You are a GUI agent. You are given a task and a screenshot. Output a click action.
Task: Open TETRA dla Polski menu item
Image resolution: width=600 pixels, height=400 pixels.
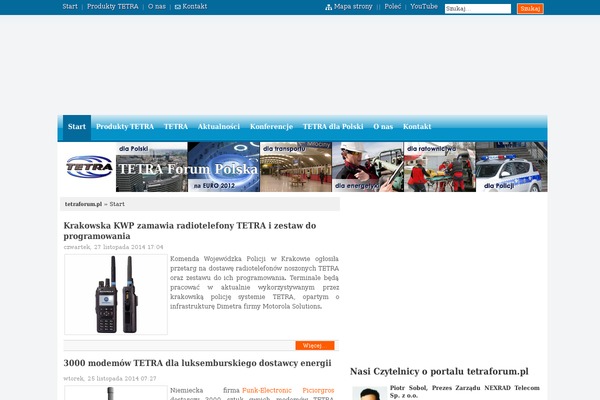click(333, 127)
